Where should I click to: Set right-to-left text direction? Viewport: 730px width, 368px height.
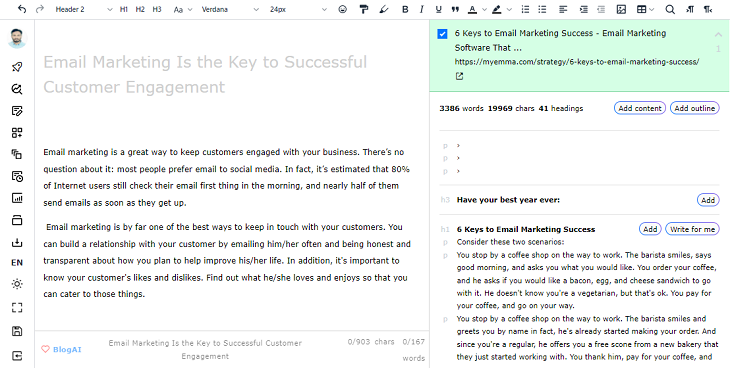click(x=708, y=9)
